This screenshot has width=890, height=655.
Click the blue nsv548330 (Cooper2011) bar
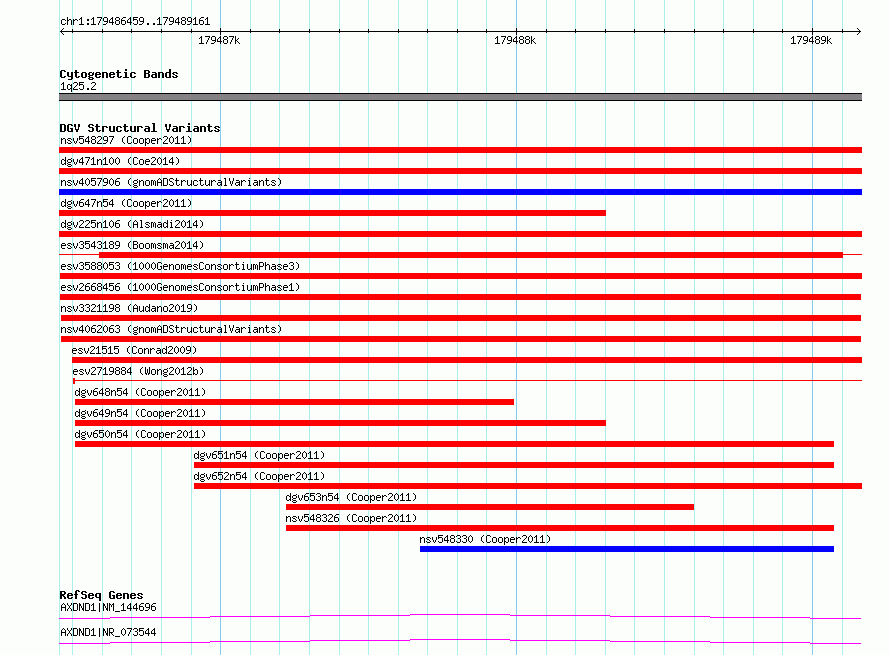coord(627,549)
